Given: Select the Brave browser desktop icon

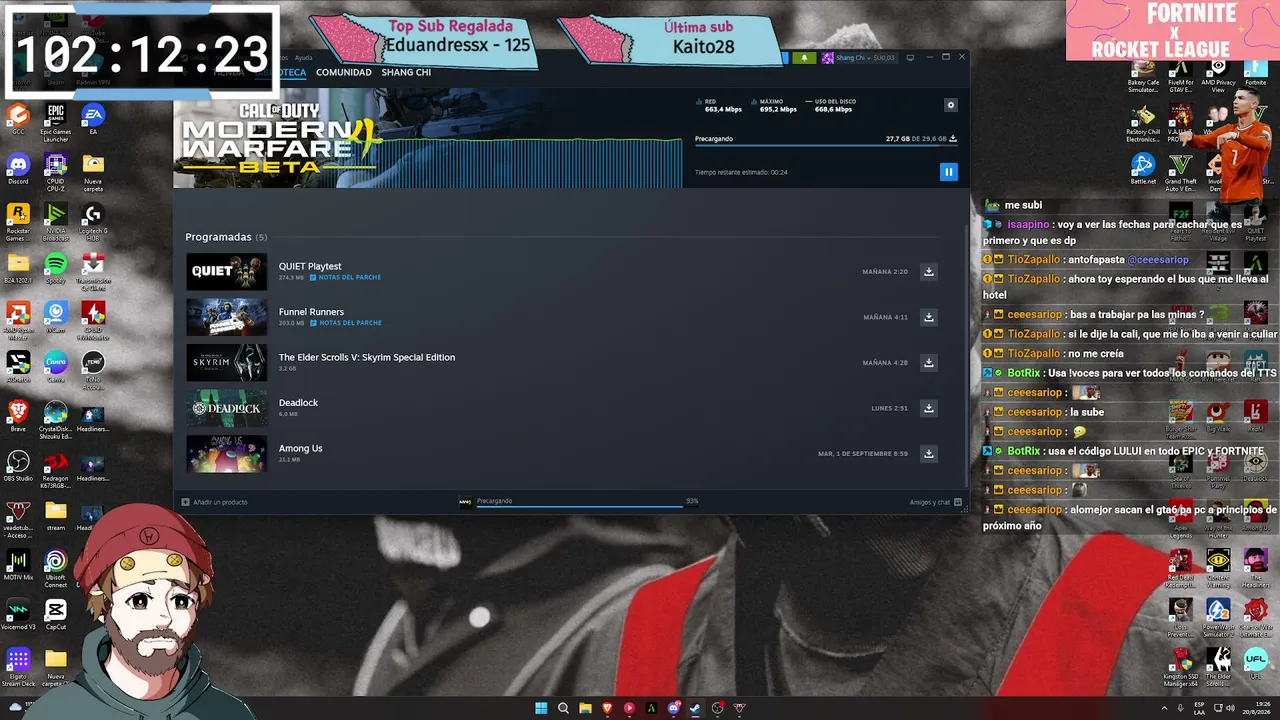Looking at the screenshot, I should pyautogui.click(x=18, y=416).
